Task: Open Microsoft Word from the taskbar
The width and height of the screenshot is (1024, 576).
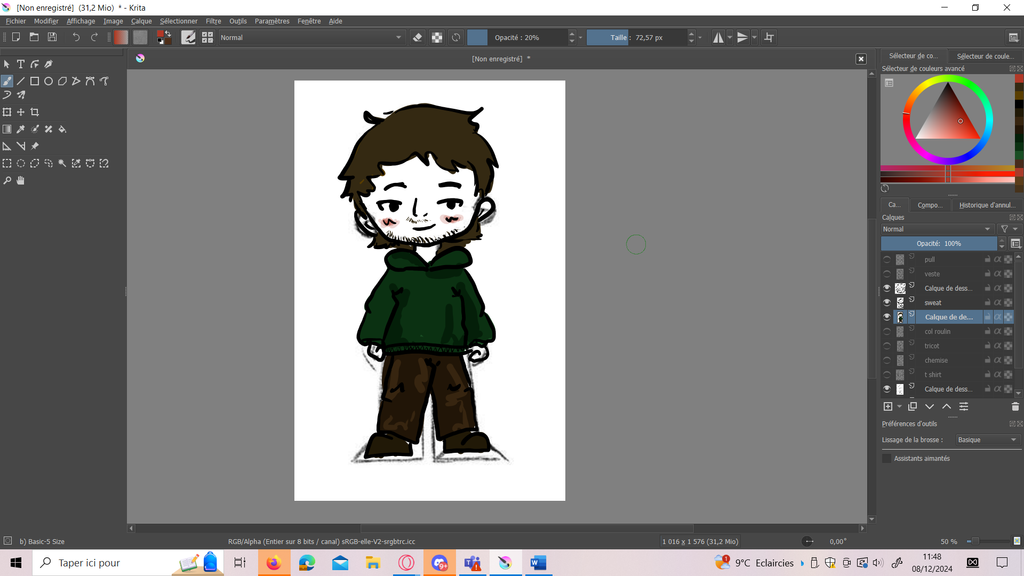Action: coord(538,563)
